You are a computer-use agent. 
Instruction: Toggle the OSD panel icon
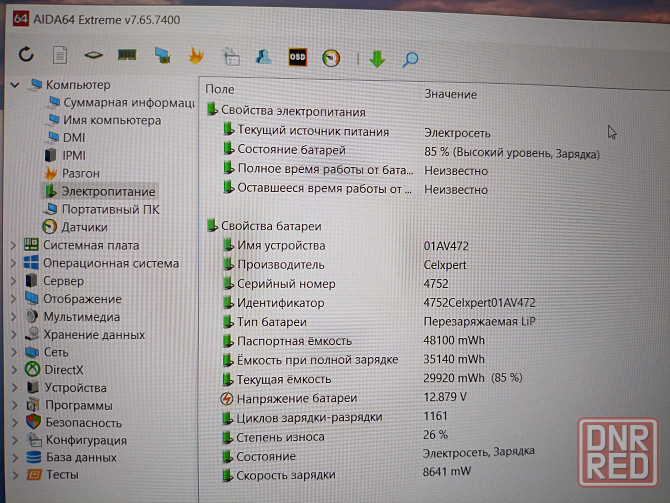pos(297,57)
